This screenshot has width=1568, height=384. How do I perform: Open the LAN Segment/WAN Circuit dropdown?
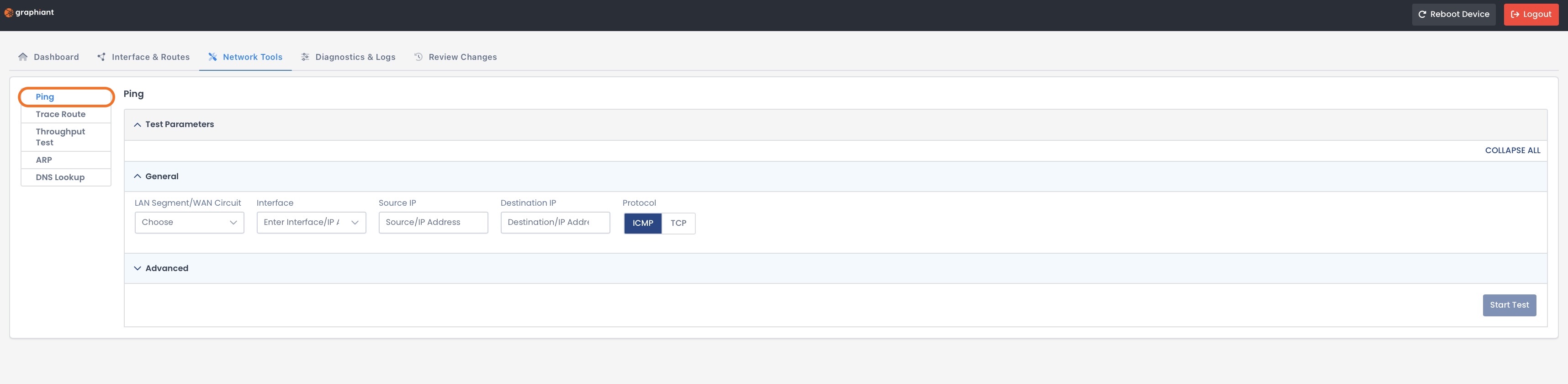pyautogui.click(x=189, y=223)
